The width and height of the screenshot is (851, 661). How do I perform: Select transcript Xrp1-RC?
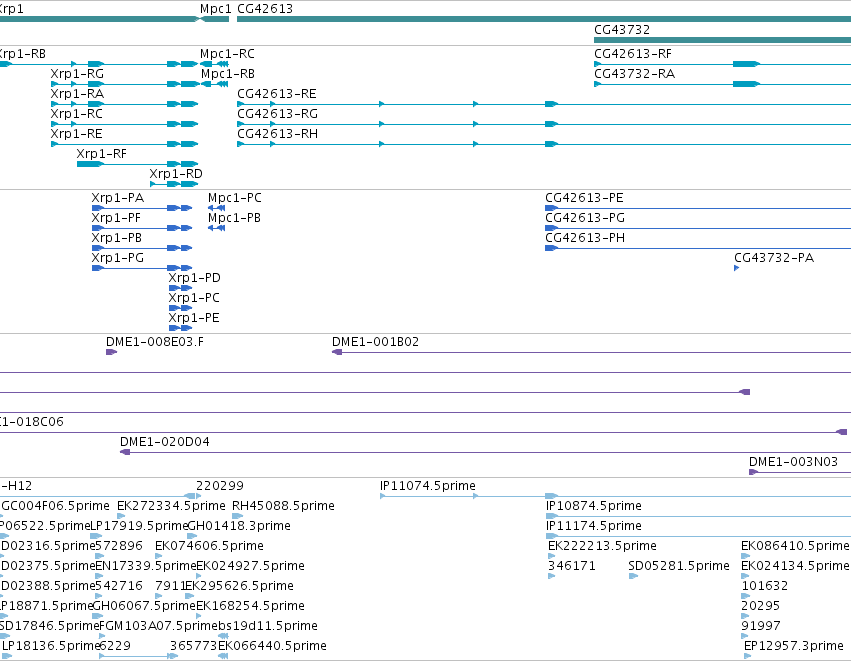point(77,114)
